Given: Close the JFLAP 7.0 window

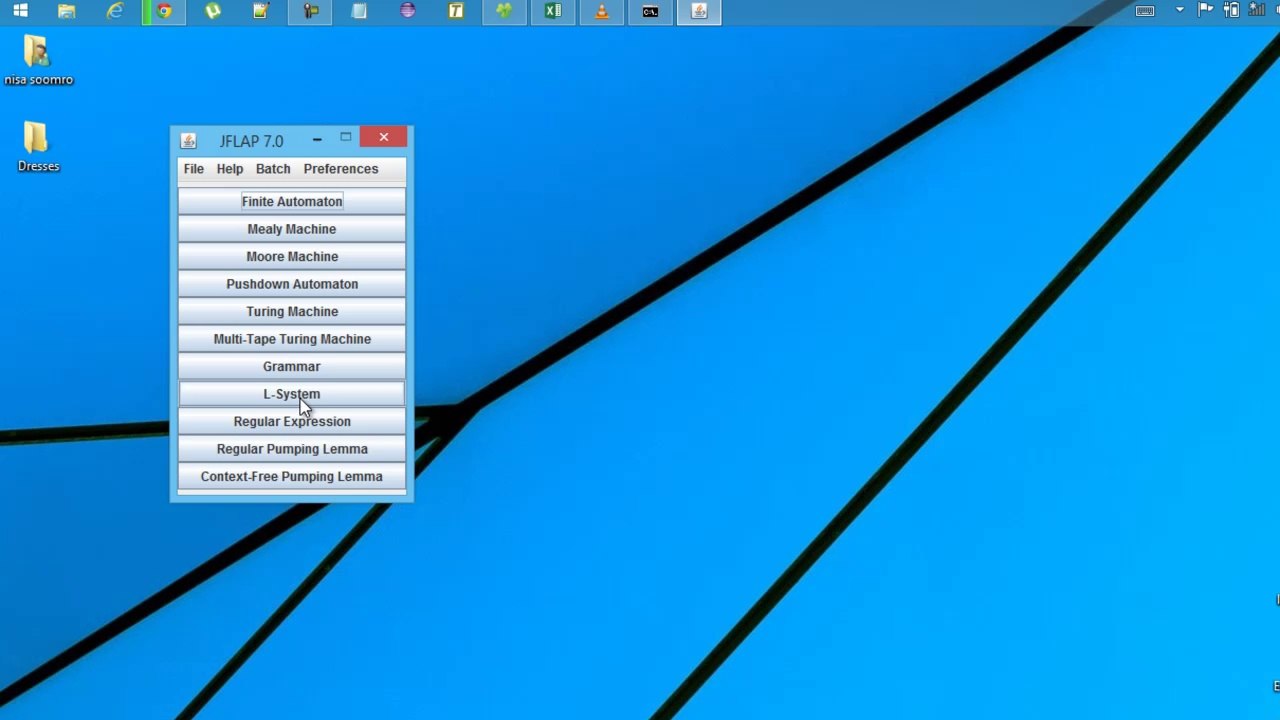Looking at the screenshot, I should click(384, 137).
